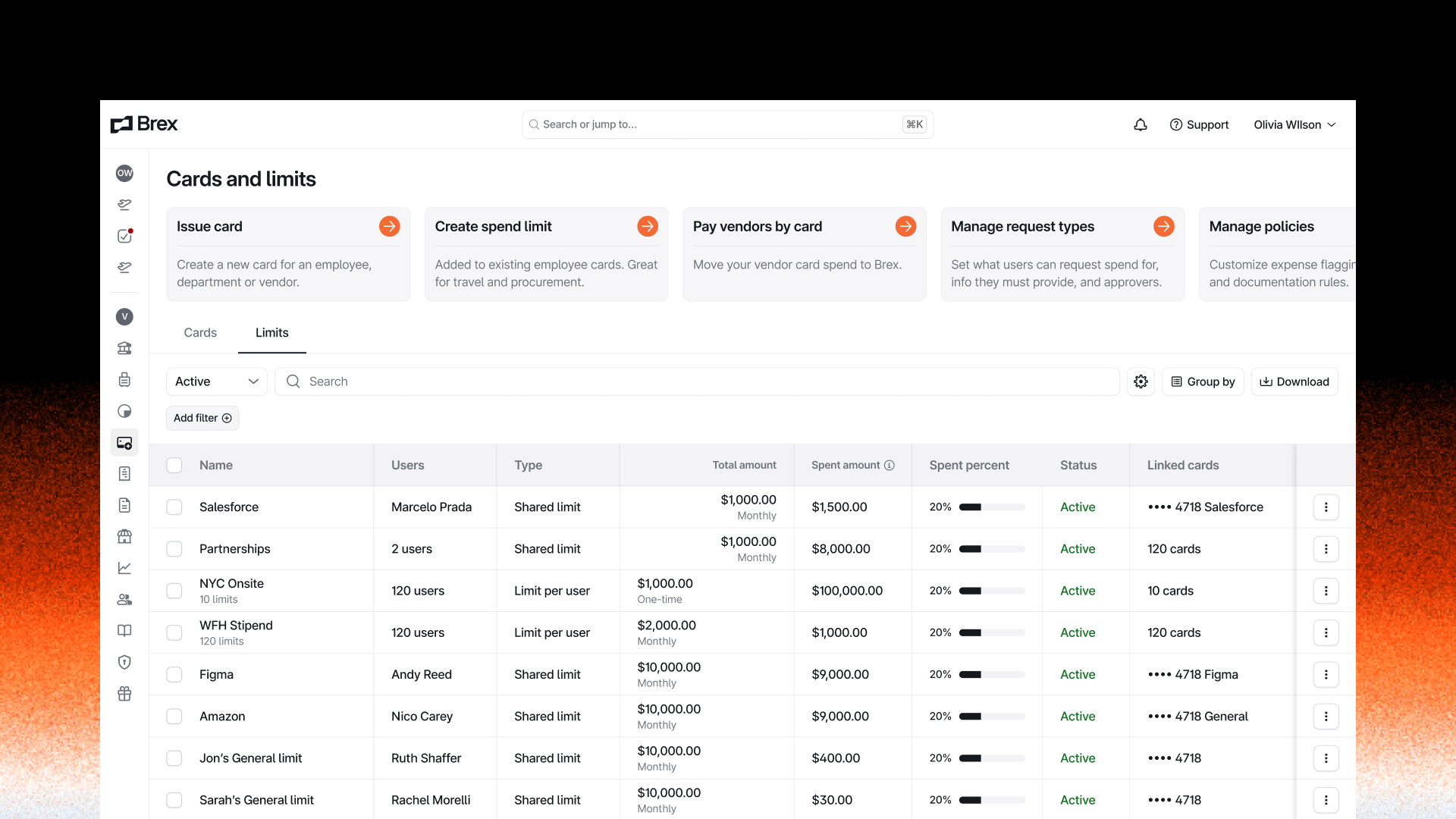
Task: Click the Spent amount info icon
Action: coord(890,466)
